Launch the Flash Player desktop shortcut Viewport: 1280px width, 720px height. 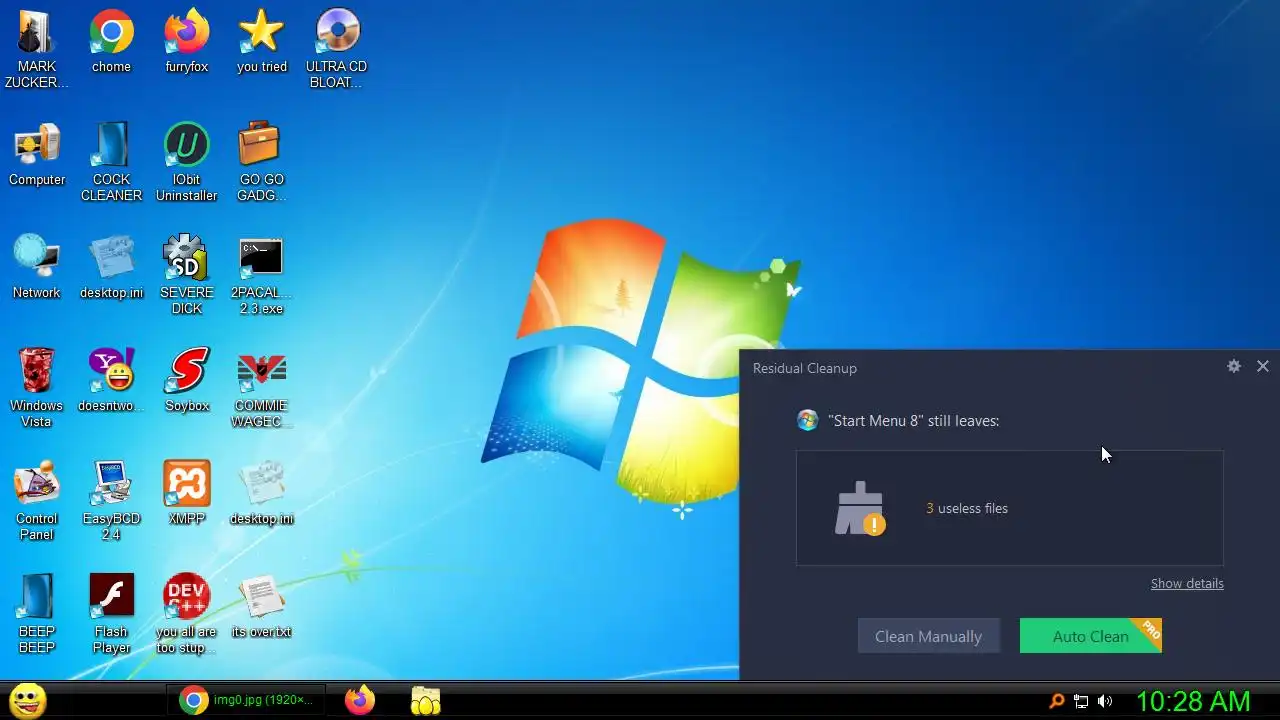[x=111, y=614]
